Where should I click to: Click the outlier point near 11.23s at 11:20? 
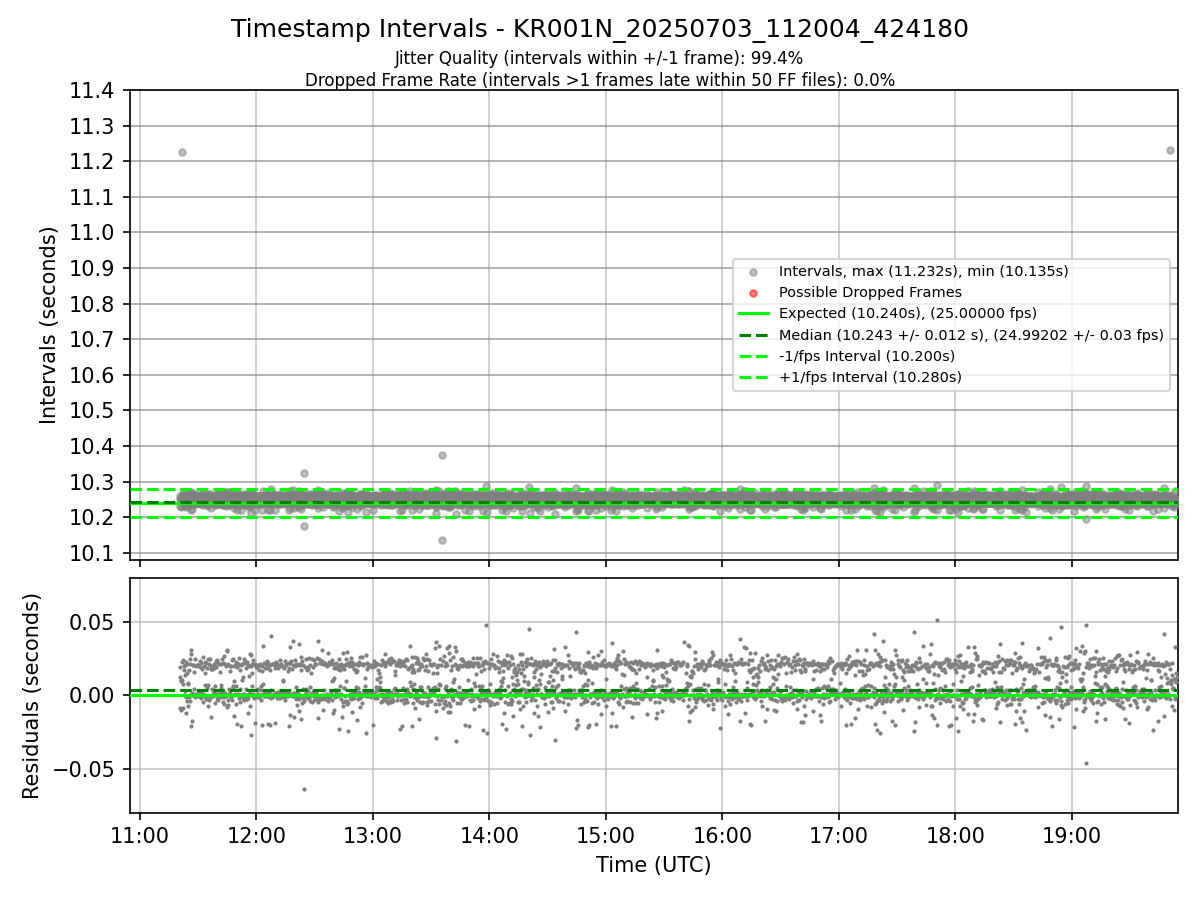182,152
